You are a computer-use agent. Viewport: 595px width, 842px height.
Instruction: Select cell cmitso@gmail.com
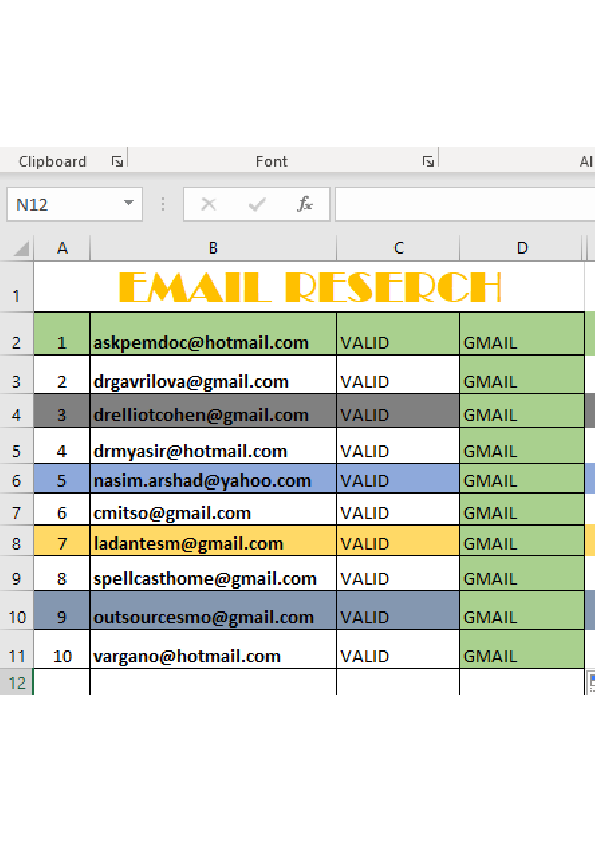click(x=213, y=509)
